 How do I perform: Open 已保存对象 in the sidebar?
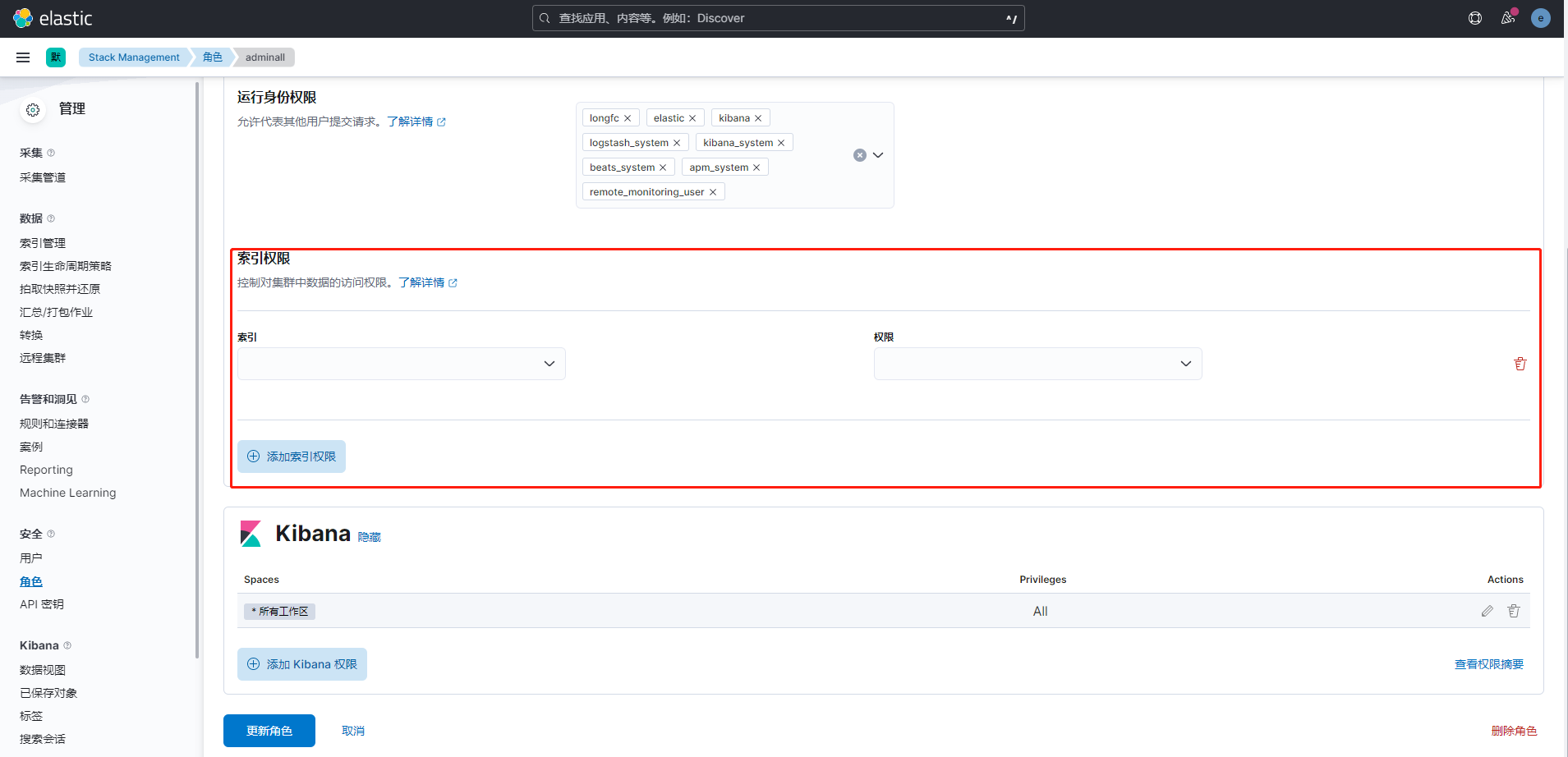(x=48, y=693)
